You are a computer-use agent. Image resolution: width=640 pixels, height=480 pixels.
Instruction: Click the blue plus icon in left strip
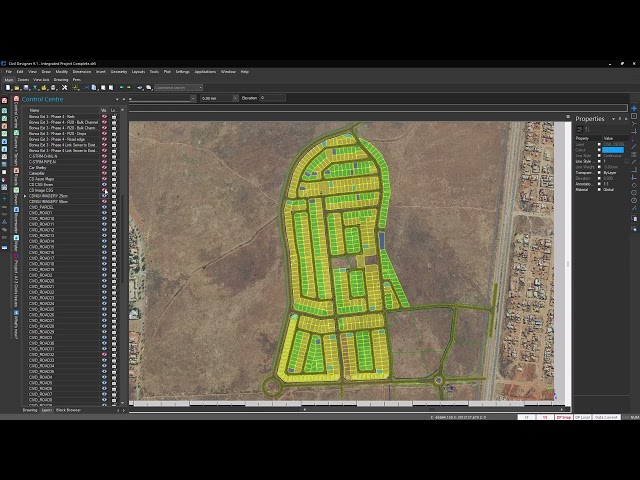click(4, 199)
